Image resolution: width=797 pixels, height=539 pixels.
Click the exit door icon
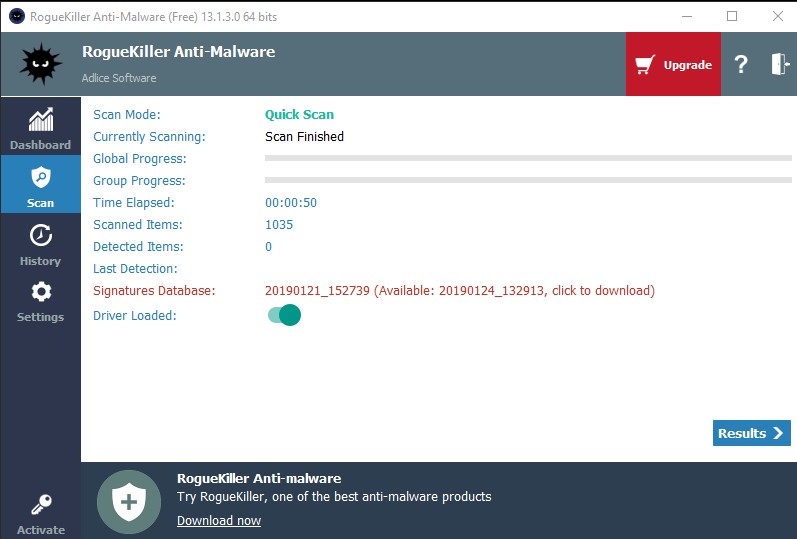coord(780,65)
